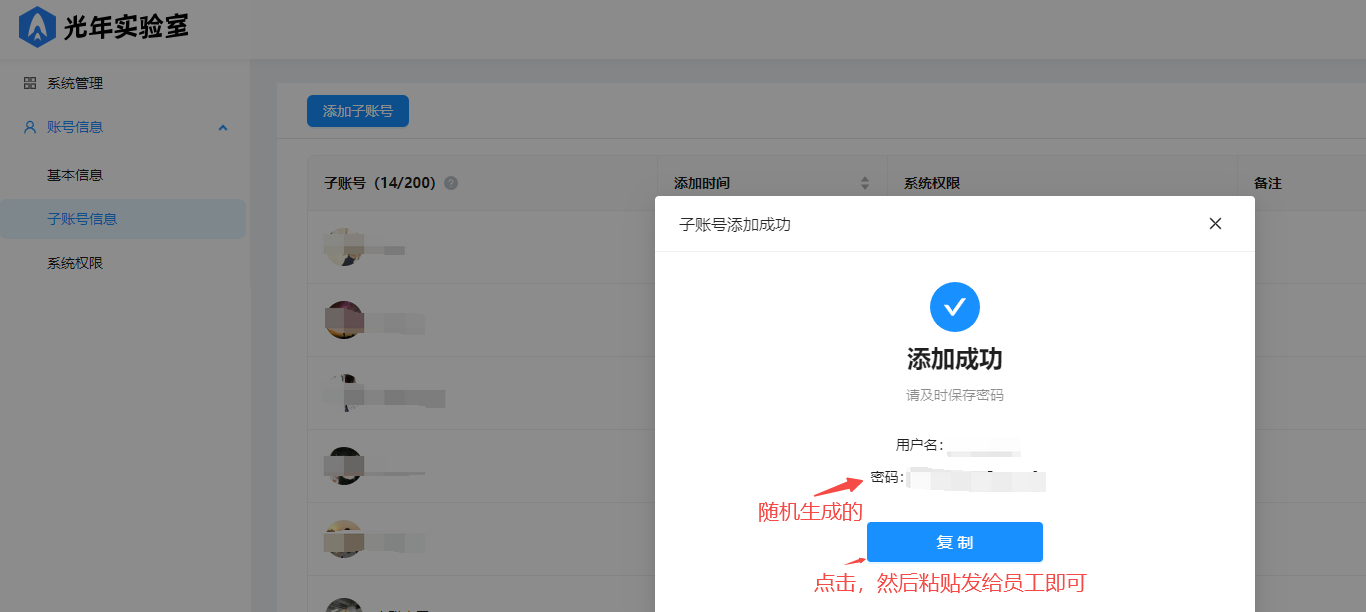Click the first sub-account avatar

click(x=343, y=247)
